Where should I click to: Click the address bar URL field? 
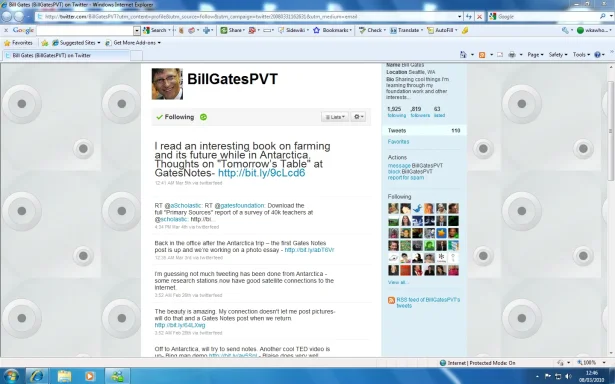click(247, 16)
